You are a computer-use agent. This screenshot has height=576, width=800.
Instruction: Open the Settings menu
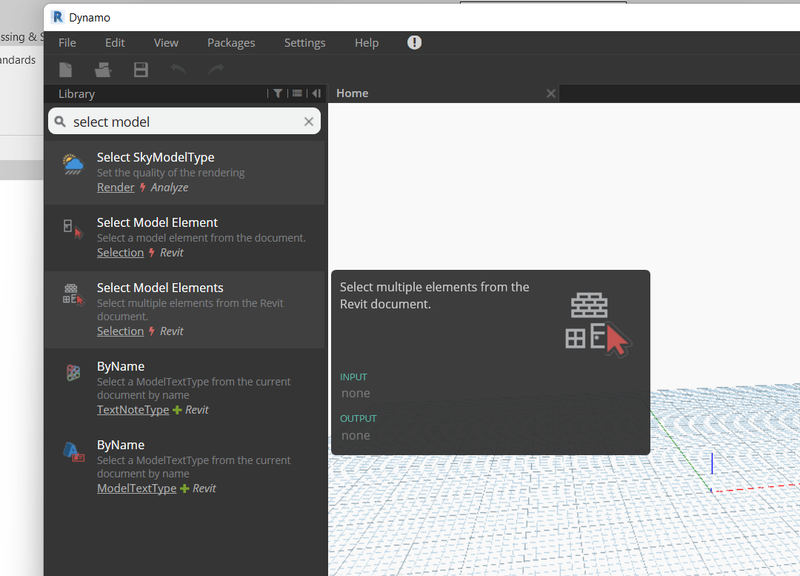point(305,43)
